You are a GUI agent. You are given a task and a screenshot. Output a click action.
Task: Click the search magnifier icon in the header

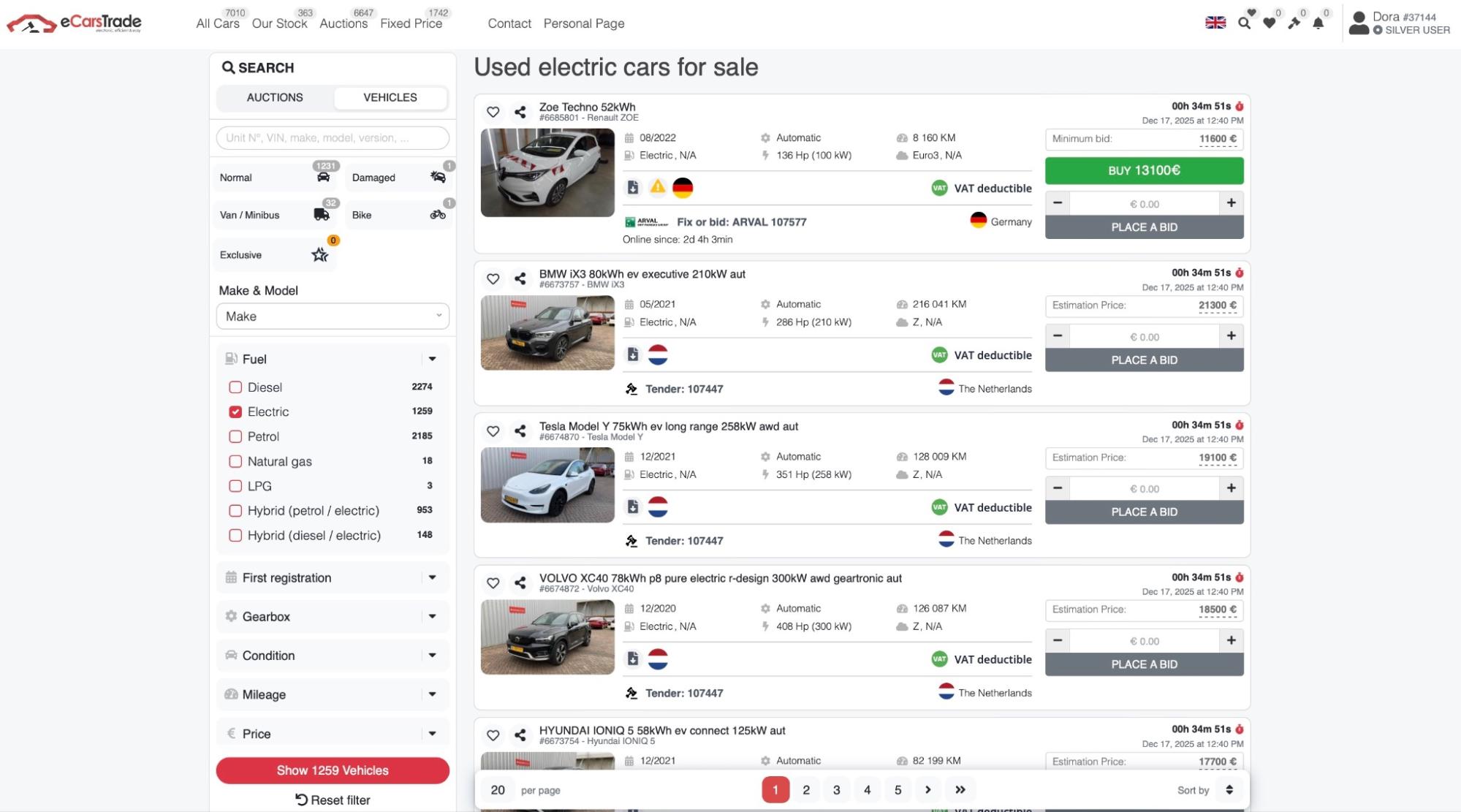coord(1244,23)
